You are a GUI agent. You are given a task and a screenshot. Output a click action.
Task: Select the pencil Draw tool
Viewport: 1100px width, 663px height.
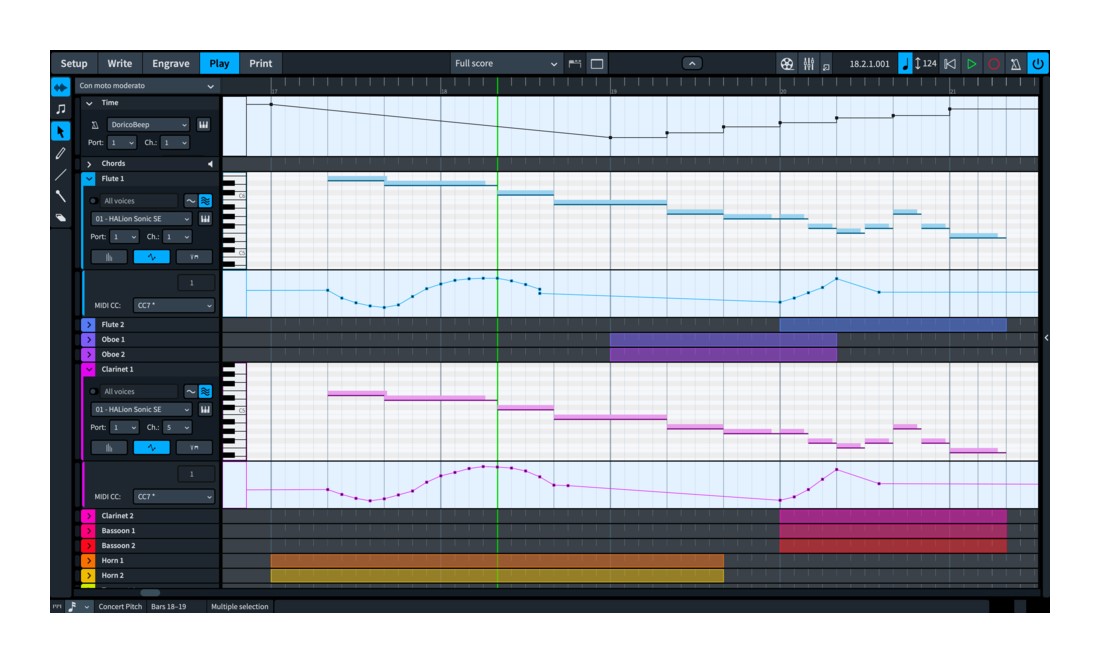pyautogui.click(x=61, y=153)
